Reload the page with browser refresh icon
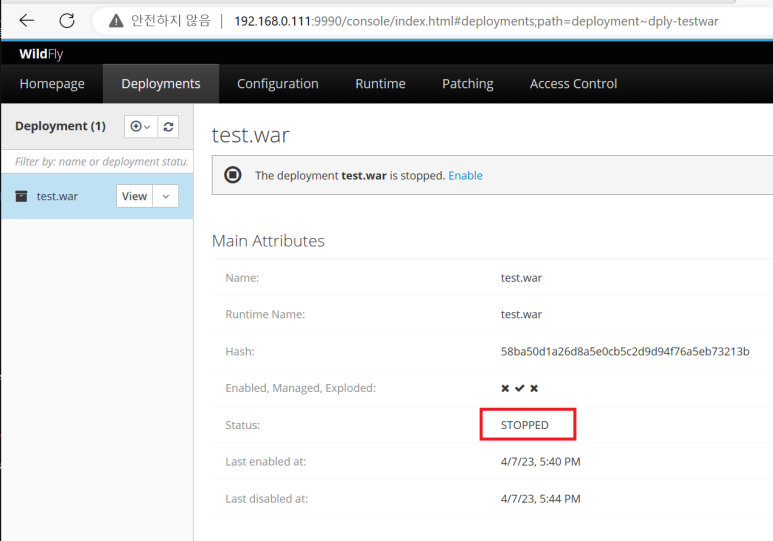The height and width of the screenshot is (541, 773). point(67,21)
